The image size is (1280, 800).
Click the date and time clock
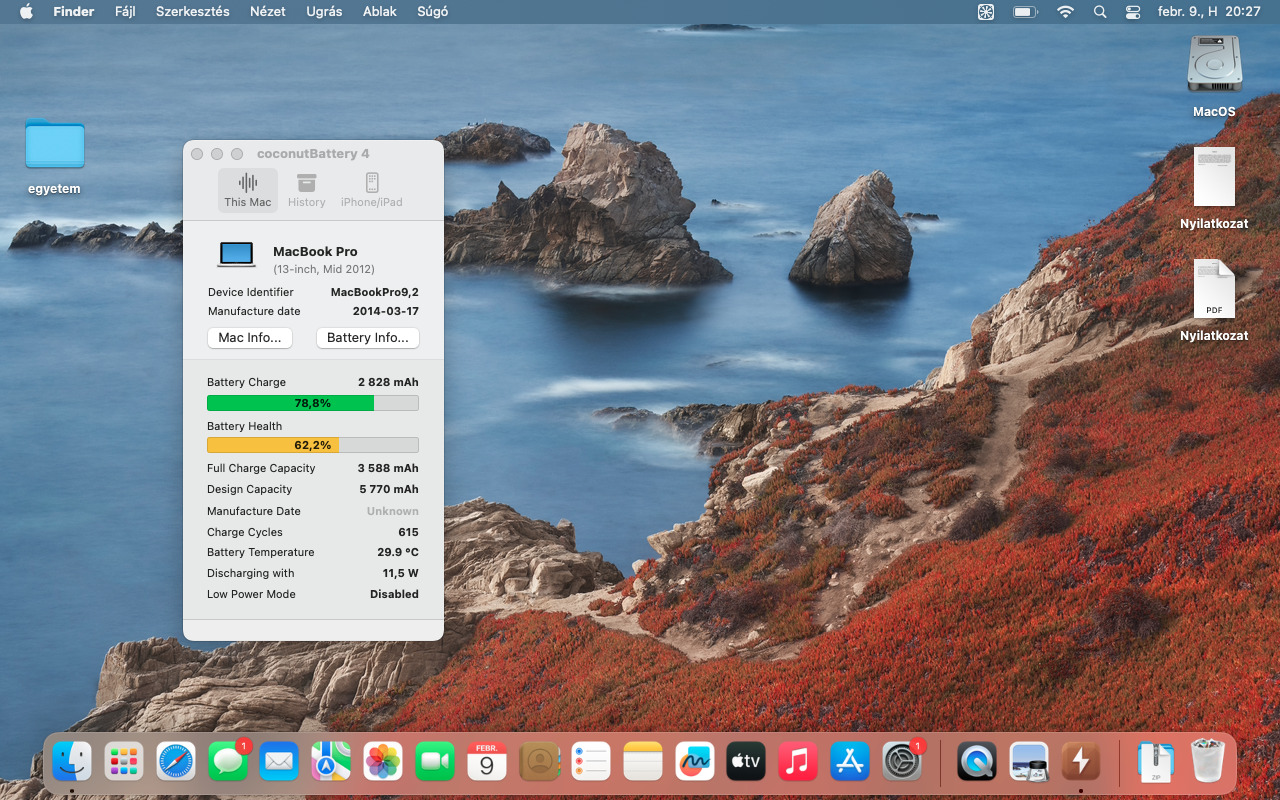pos(1209,12)
